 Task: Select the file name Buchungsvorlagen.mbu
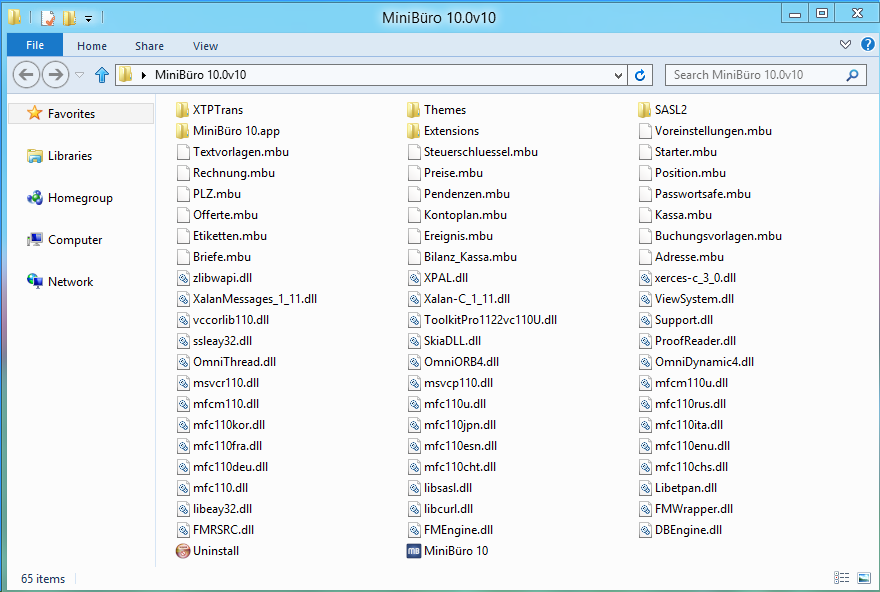[x=718, y=236]
